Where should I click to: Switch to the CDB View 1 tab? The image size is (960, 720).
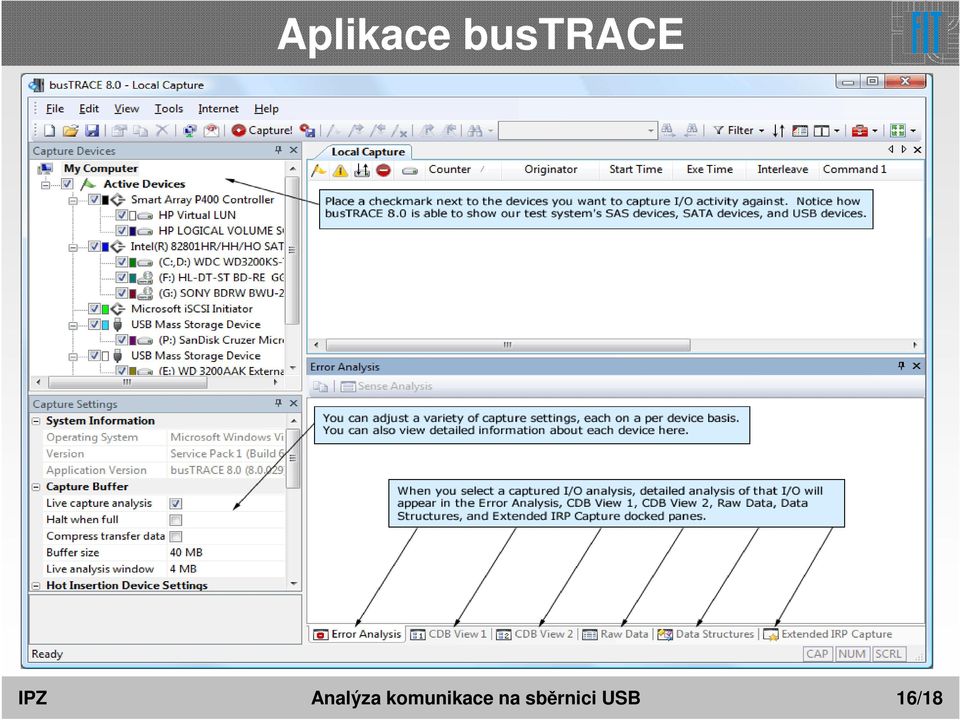tap(449, 634)
